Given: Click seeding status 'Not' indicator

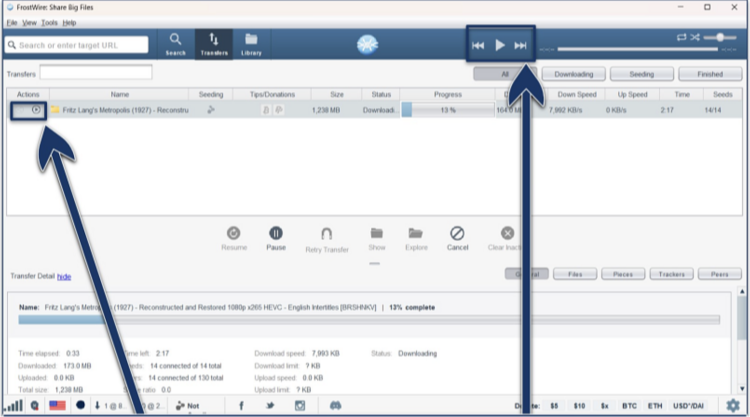Looking at the screenshot, I should pos(188,406).
